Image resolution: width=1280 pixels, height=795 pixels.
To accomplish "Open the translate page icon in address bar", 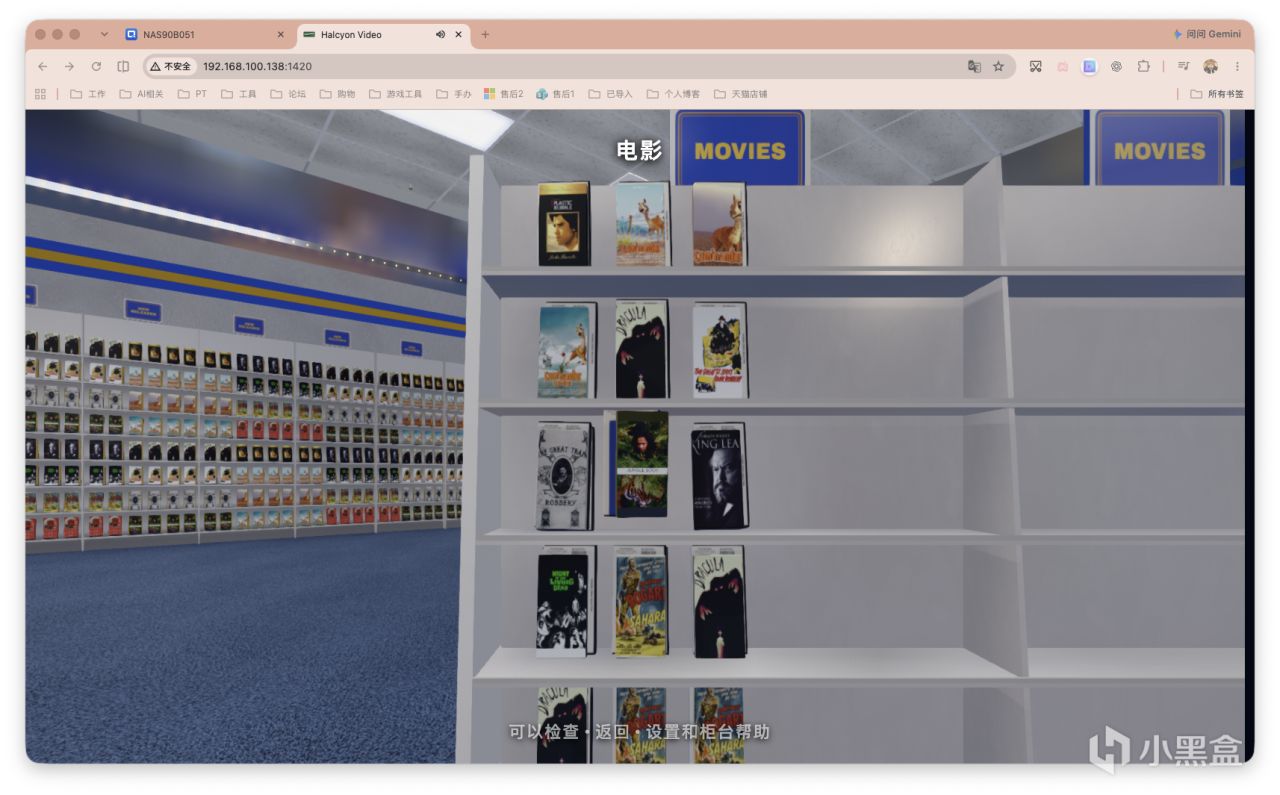I will 974,66.
